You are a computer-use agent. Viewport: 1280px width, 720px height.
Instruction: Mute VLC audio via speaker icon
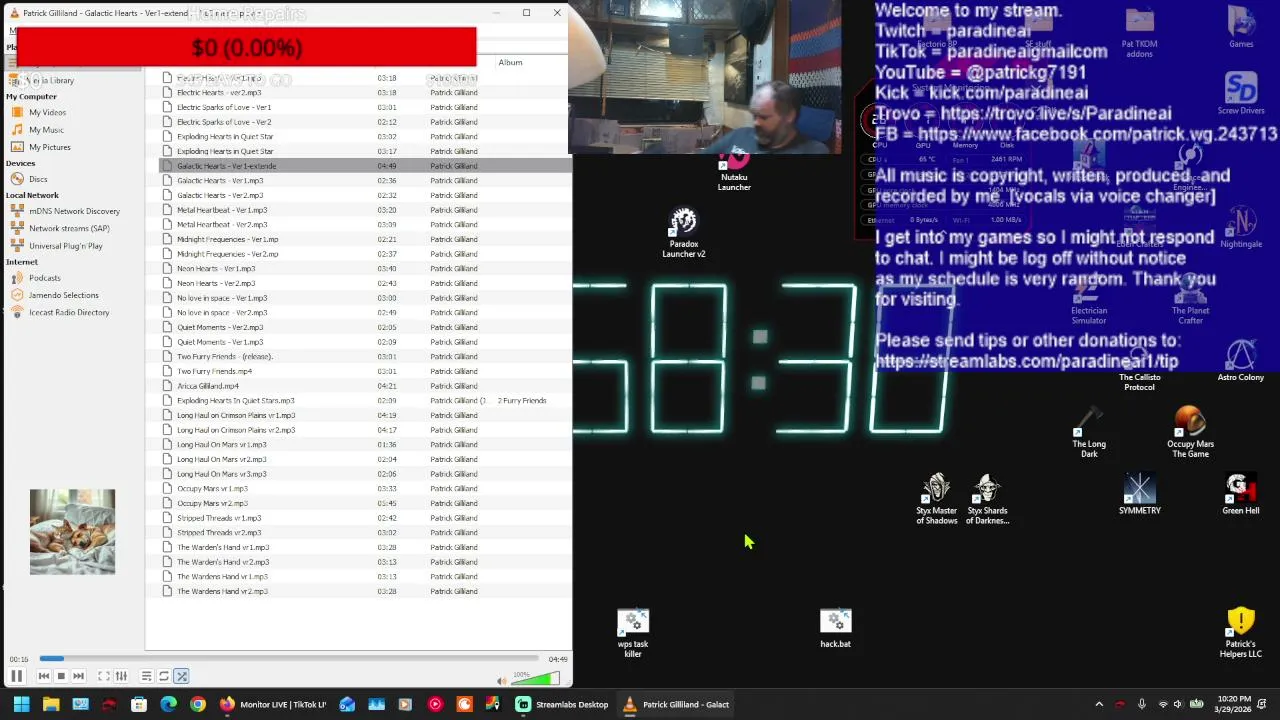coord(502,681)
